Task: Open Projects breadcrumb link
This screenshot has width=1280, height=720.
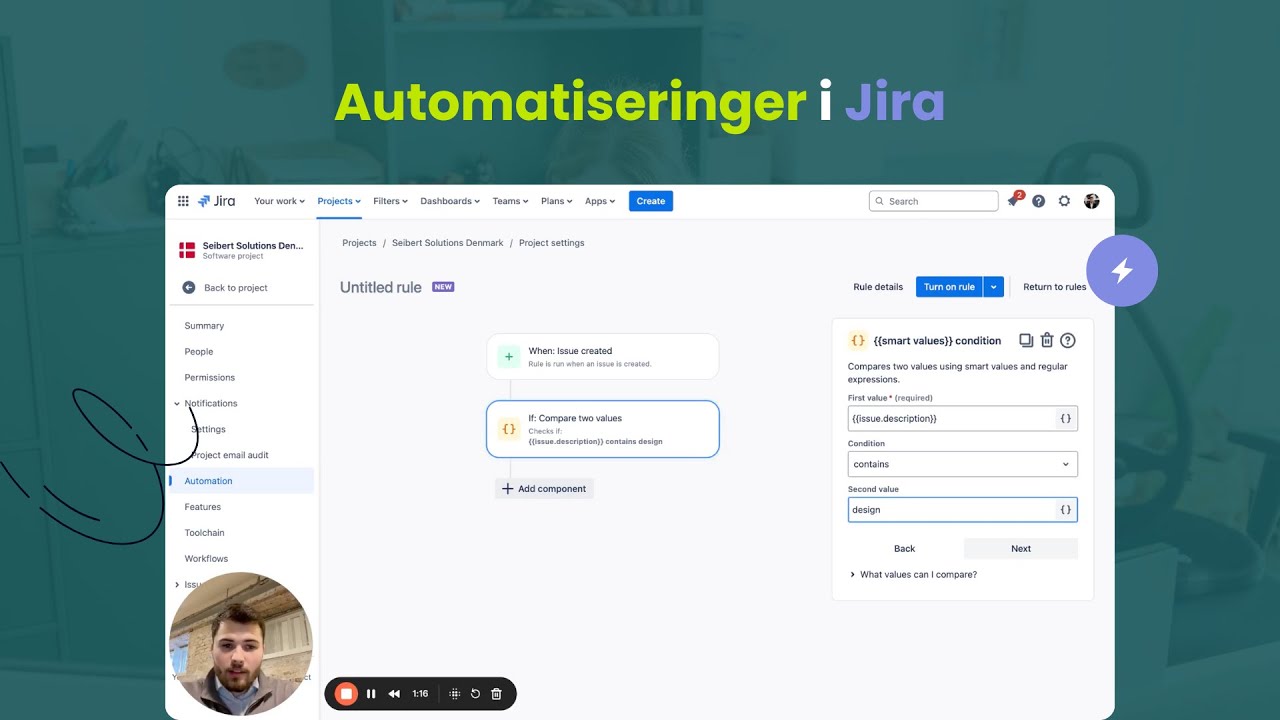Action: [x=359, y=243]
